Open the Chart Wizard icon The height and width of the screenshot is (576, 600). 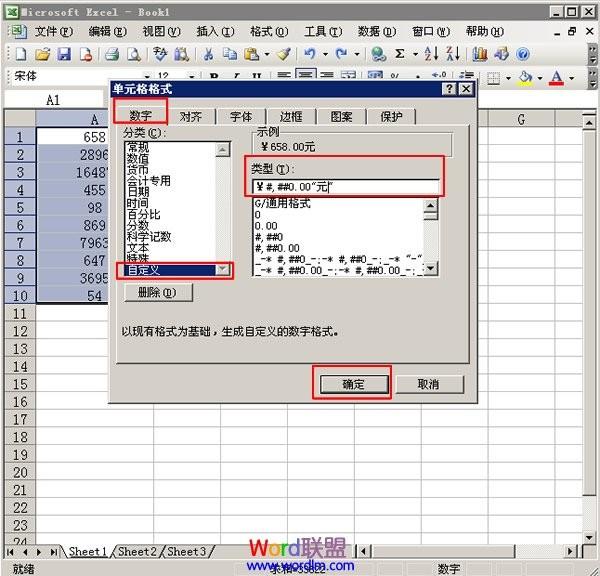click(479, 54)
